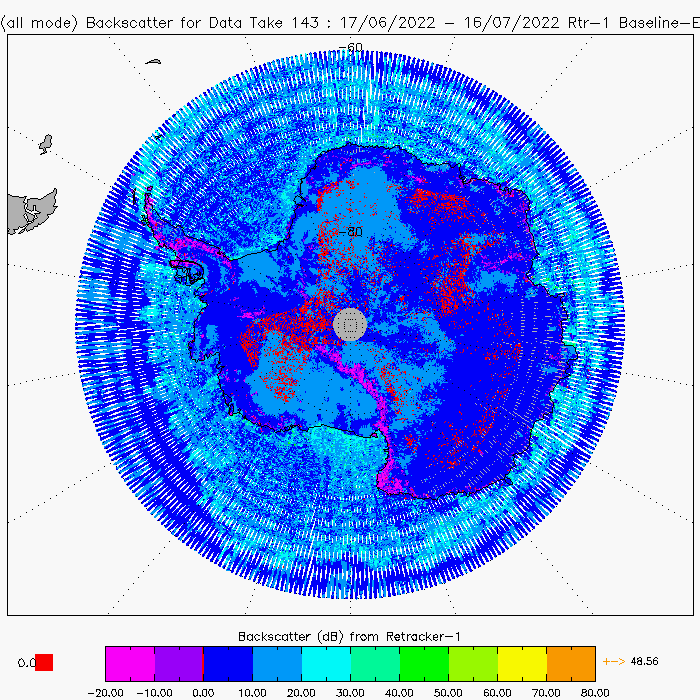Click the cyan 20 to 30 dB swatch
The image size is (700, 700).
point(326,663)
